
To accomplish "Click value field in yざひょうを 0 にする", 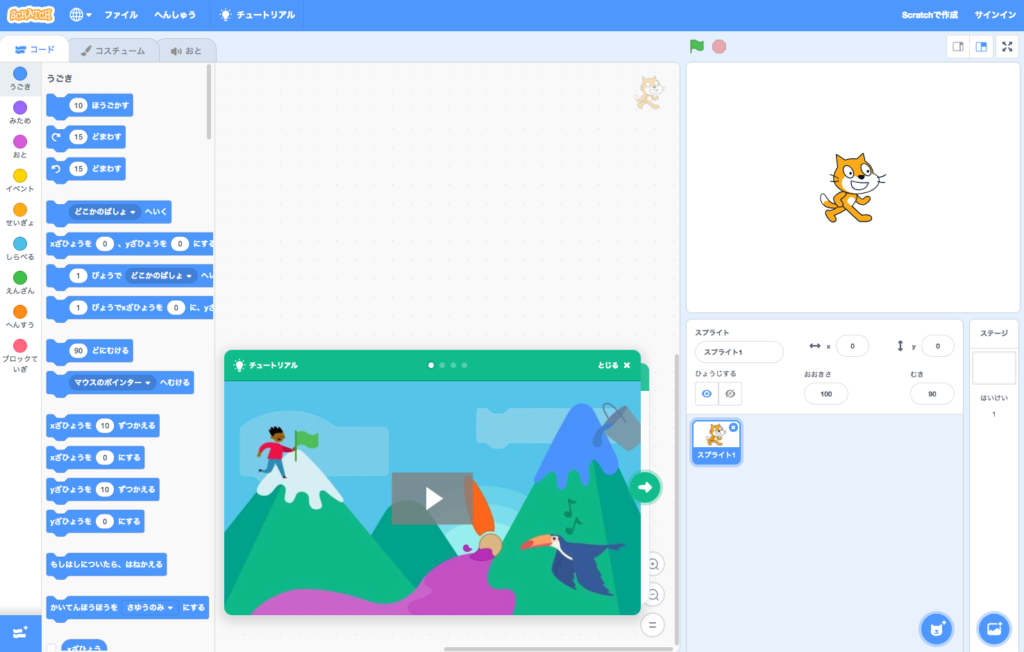I will click(104, 522).
